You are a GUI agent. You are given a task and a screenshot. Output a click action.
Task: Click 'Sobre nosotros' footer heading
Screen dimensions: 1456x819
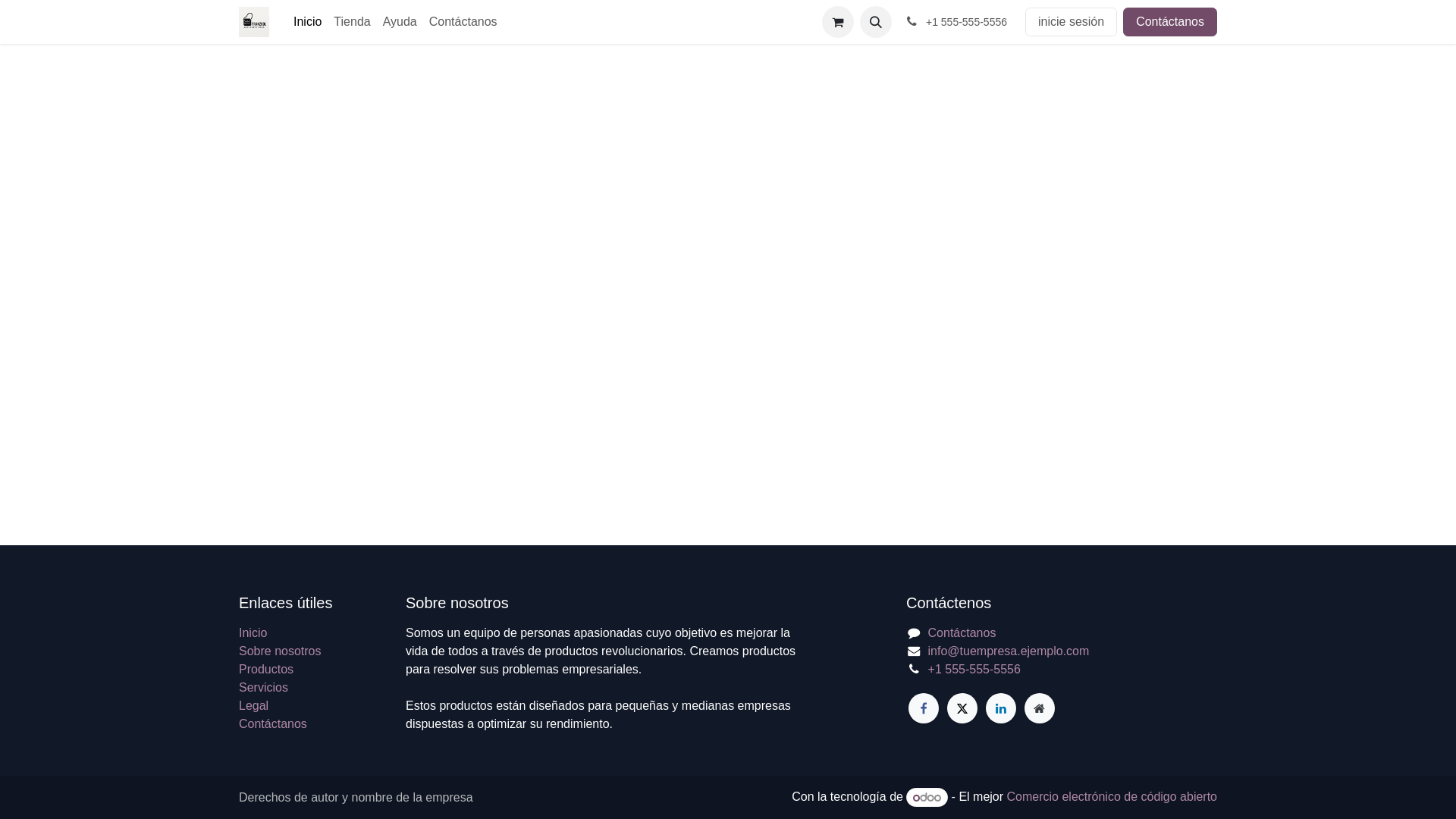click(457, 603)
